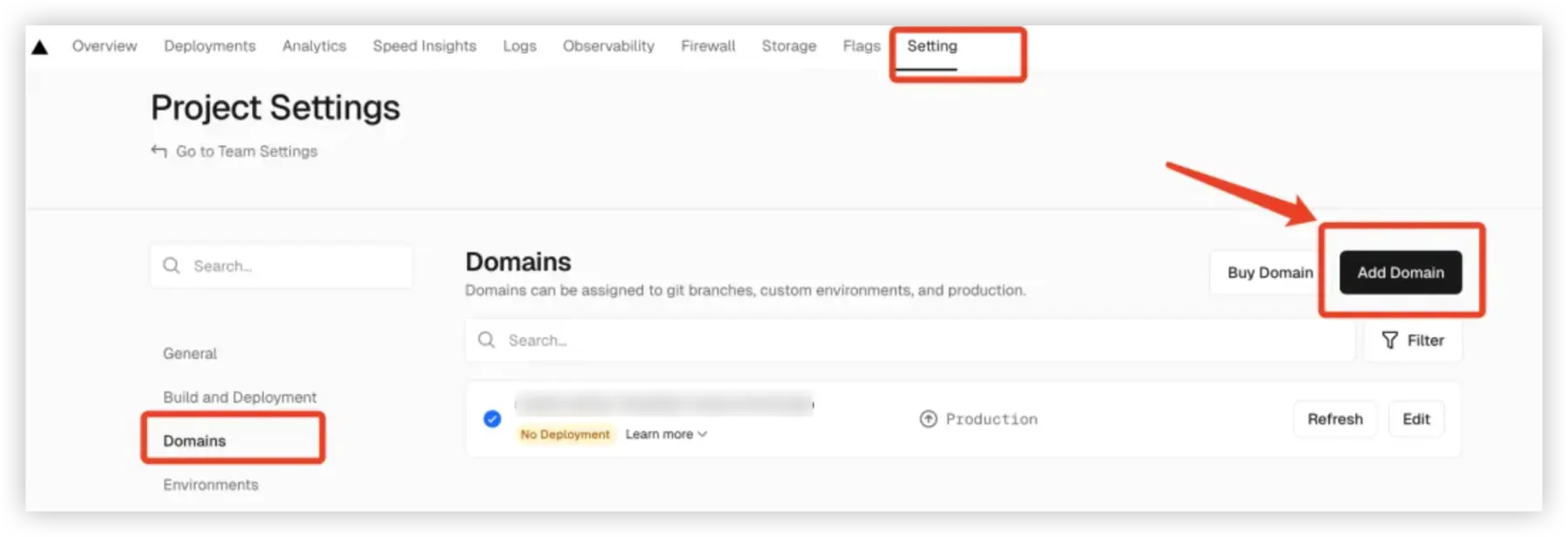The width and height of the screenshot is (1568, 537).
Task: Click the Buy Domain button
Action: 1269,273
